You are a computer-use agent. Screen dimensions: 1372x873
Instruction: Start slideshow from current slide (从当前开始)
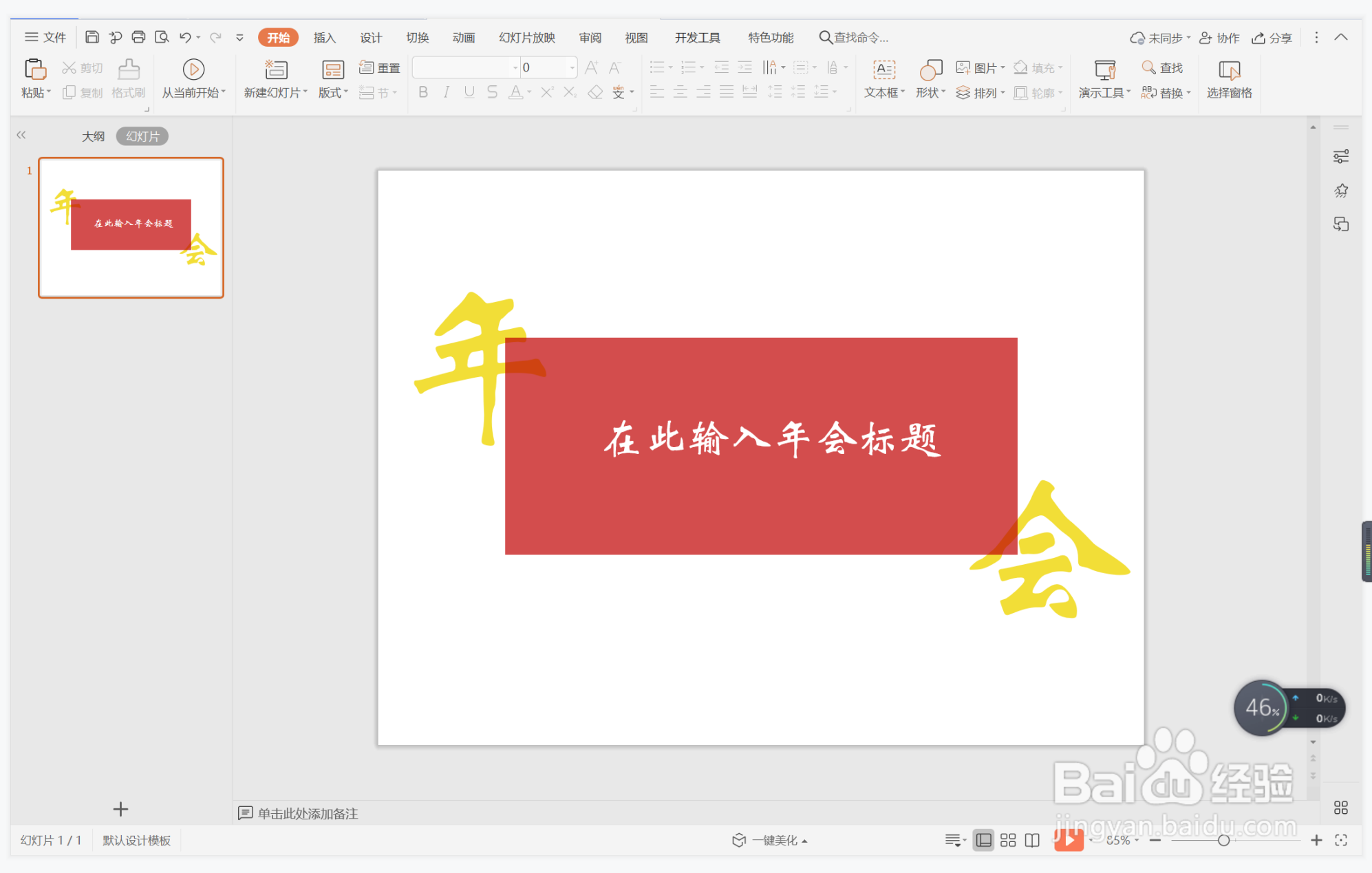click(x=193, y=78)
